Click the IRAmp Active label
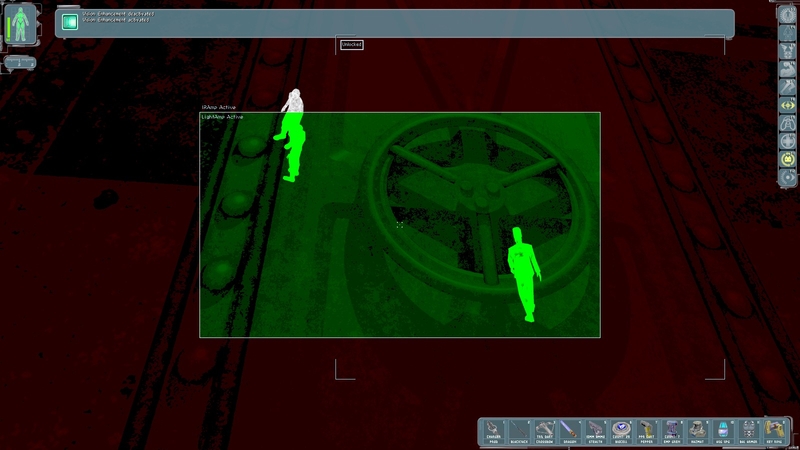 (218, 107)
